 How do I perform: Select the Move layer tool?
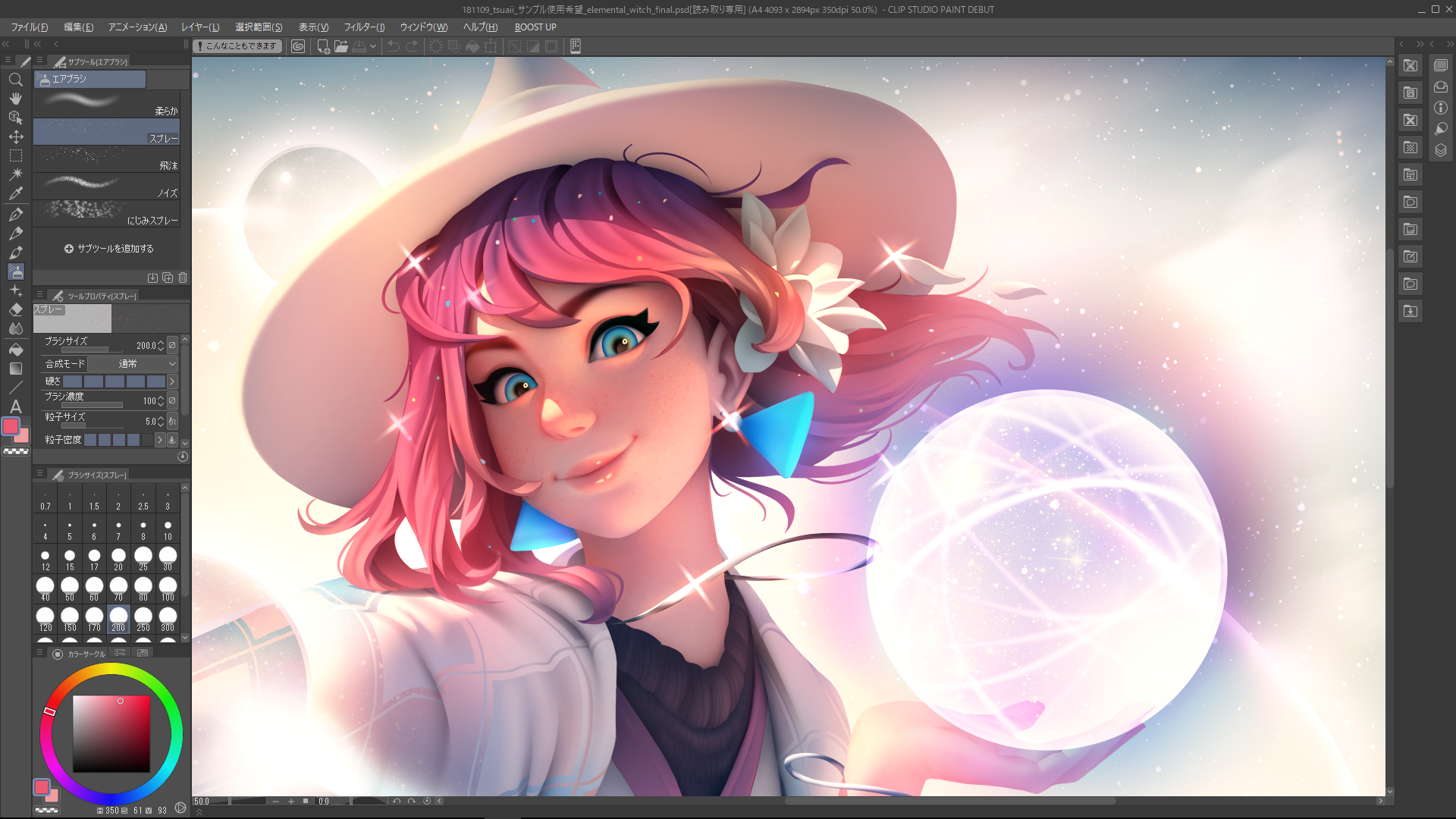(x=15, y=136)
